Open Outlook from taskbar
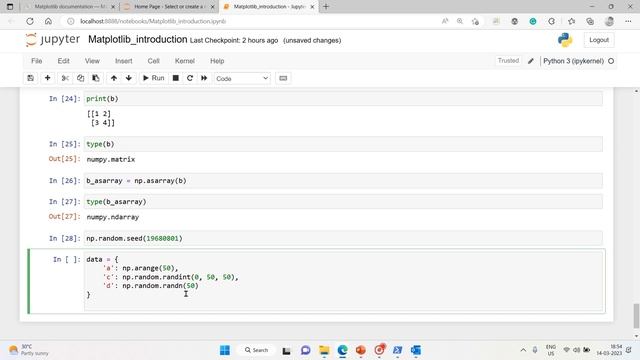This screenshot has width=640, height=360. click(416, 350)
